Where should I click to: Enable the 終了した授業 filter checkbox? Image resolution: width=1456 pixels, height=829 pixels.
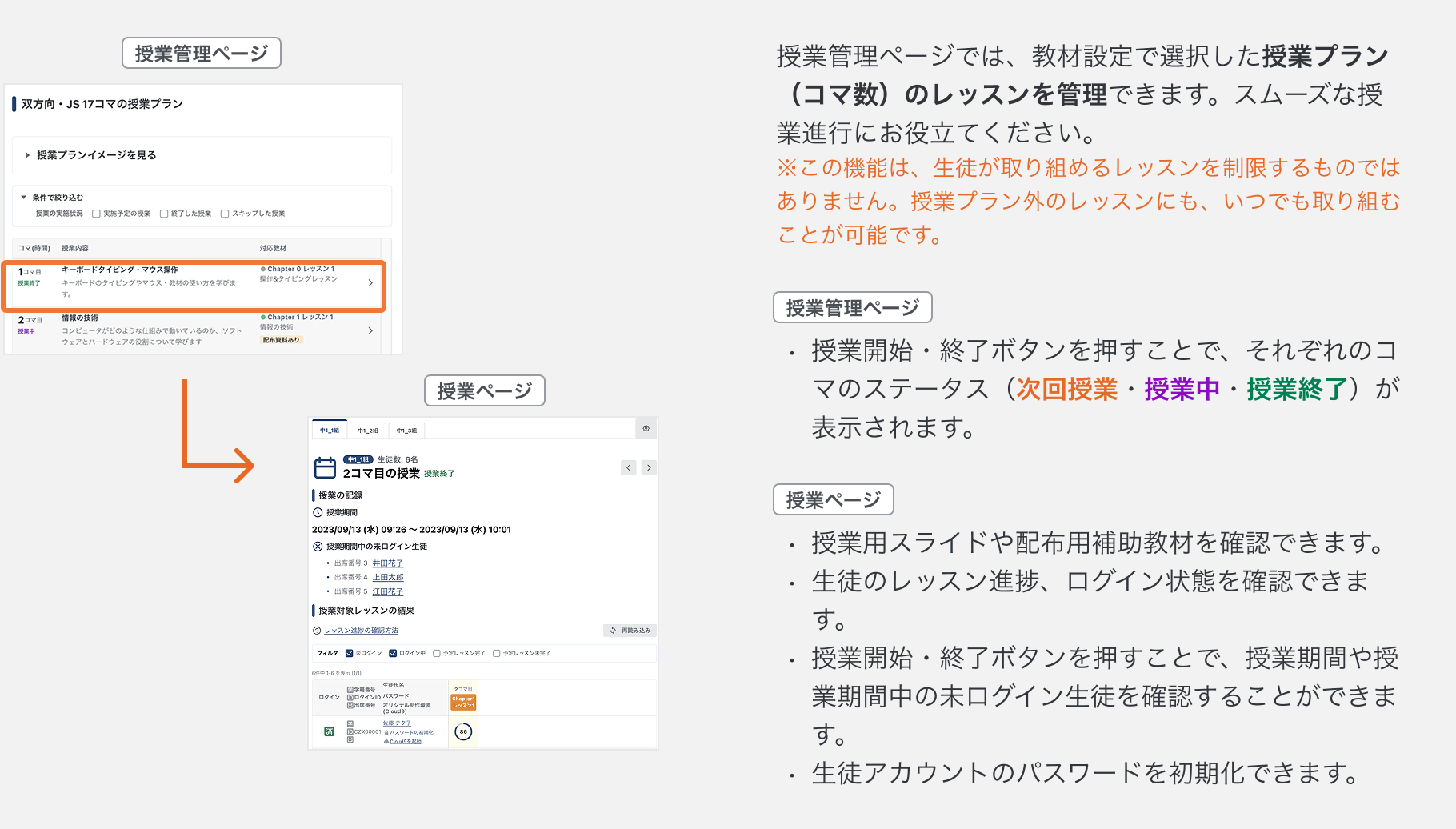pos(164,213)
